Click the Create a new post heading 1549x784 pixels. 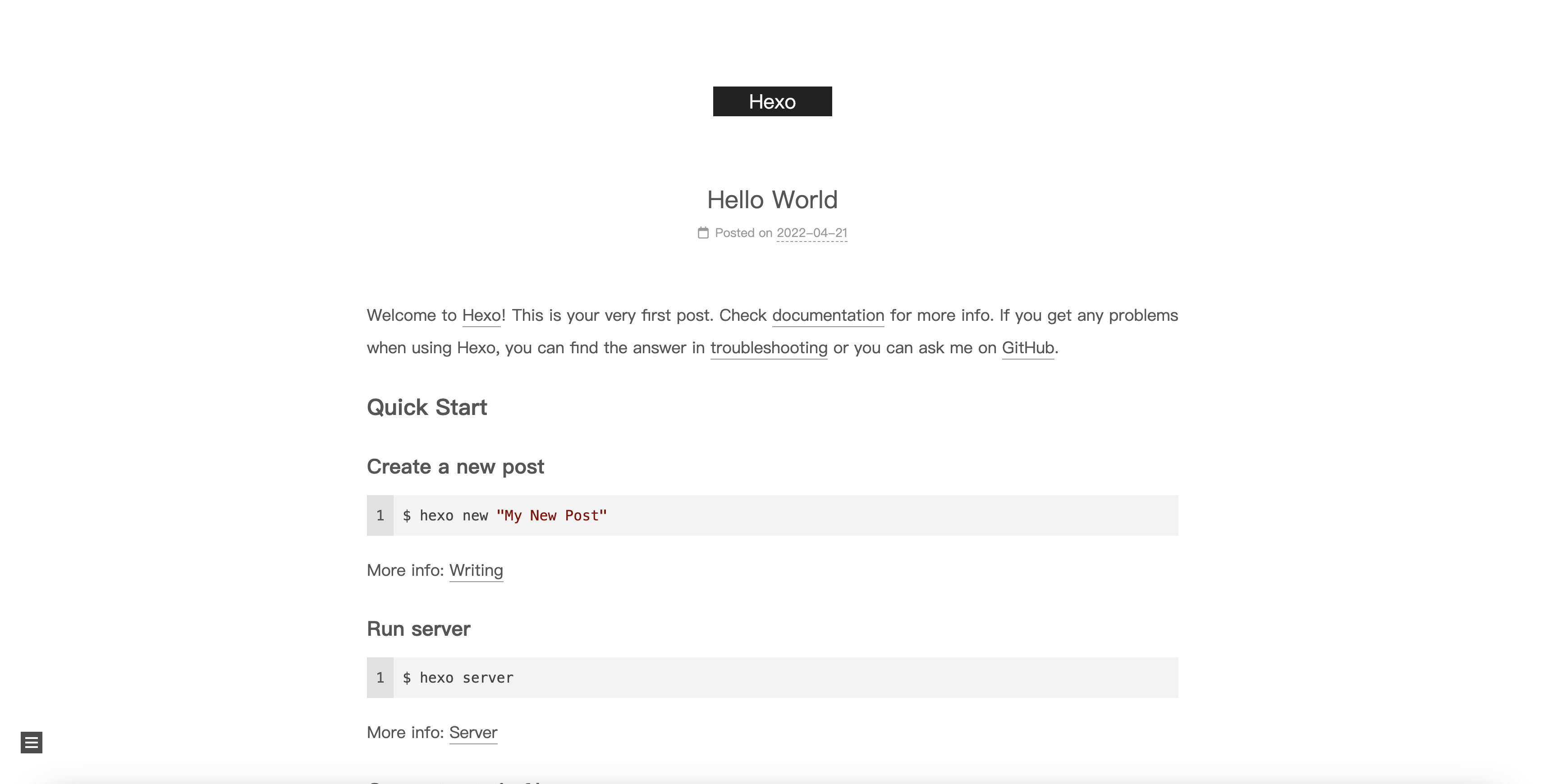point(455,466)
